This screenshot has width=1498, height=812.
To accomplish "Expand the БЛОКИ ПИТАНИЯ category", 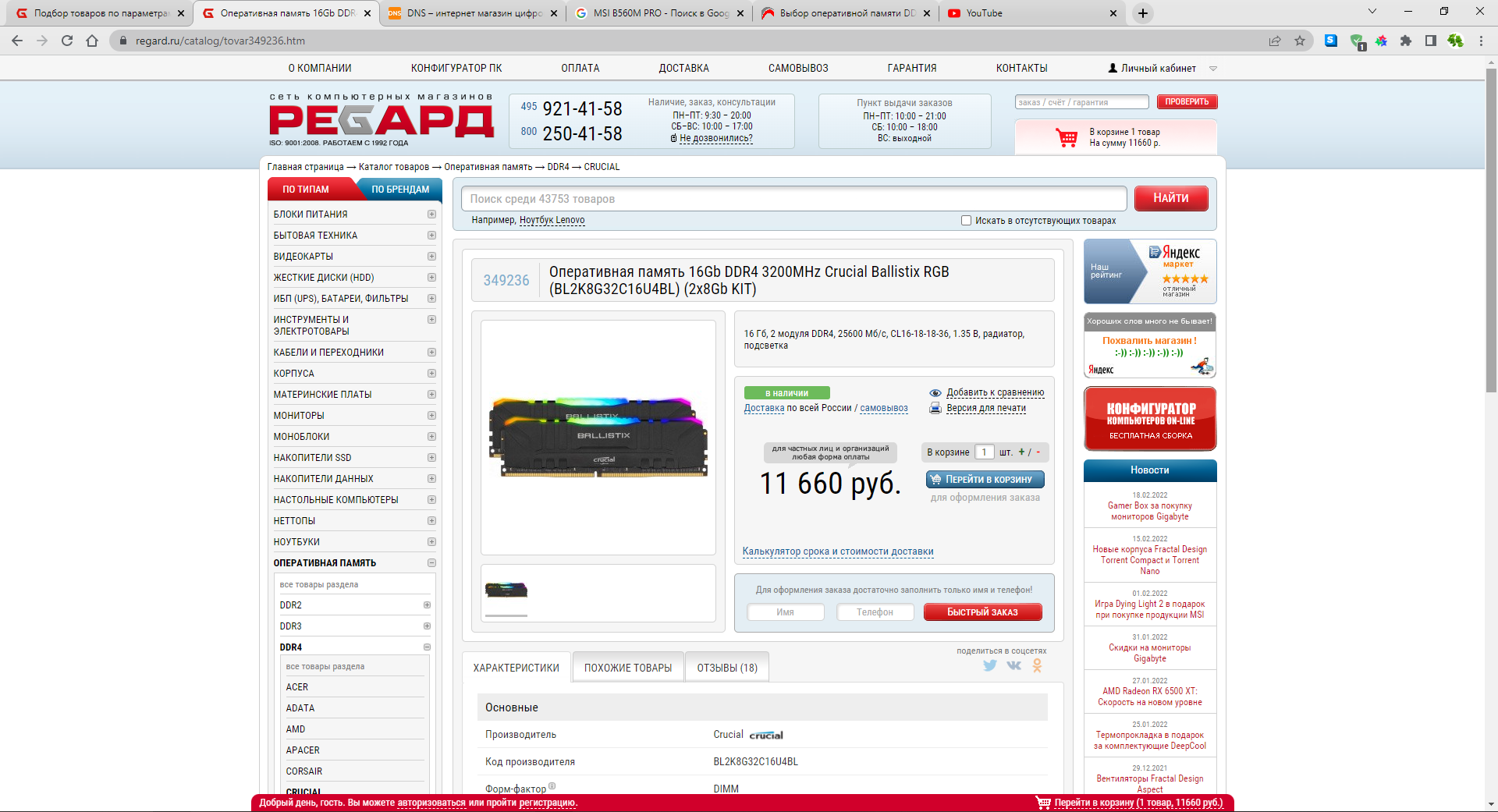I will coord(431,215).
